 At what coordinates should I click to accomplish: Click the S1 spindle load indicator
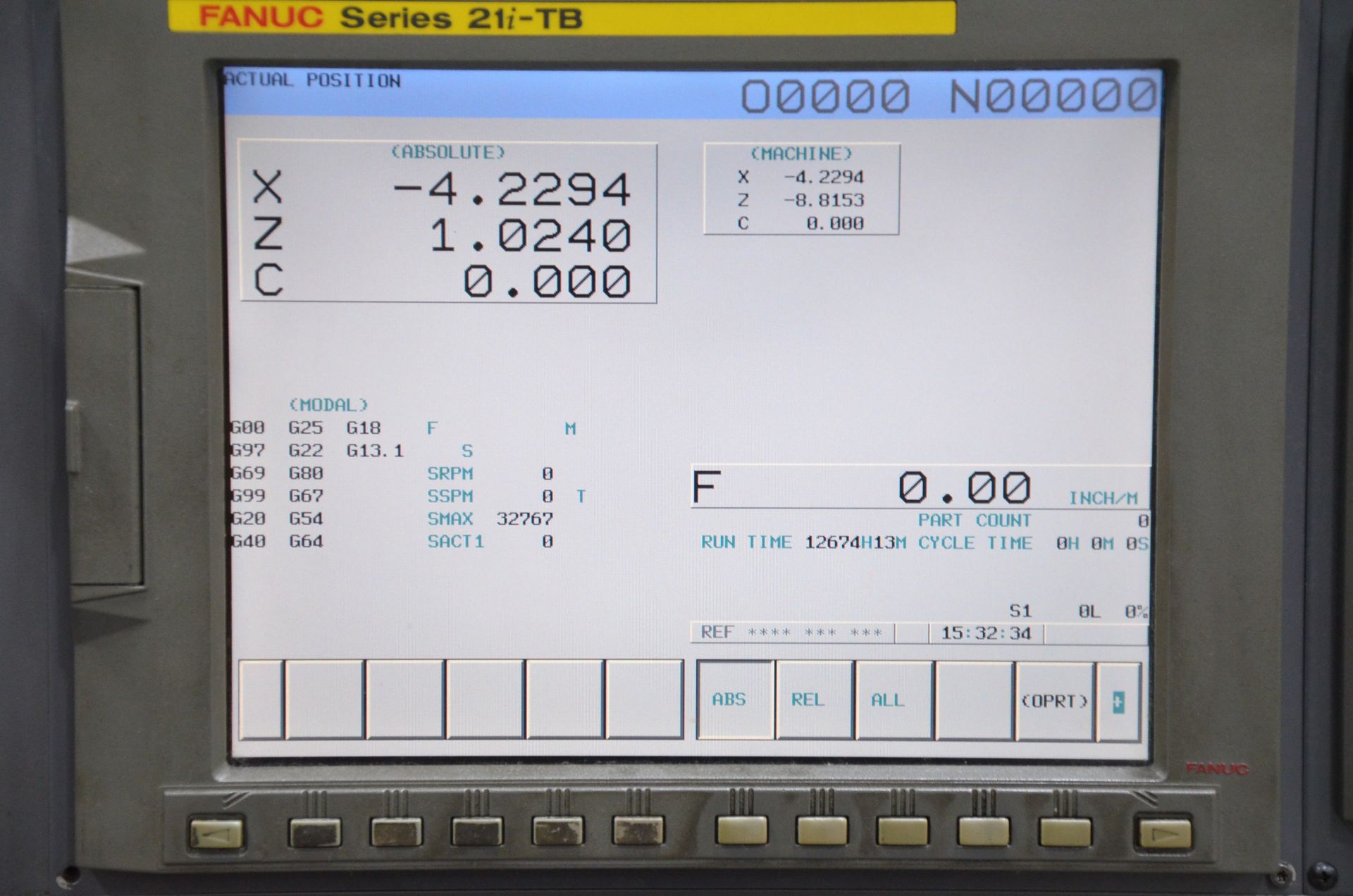click(1020, 611)
